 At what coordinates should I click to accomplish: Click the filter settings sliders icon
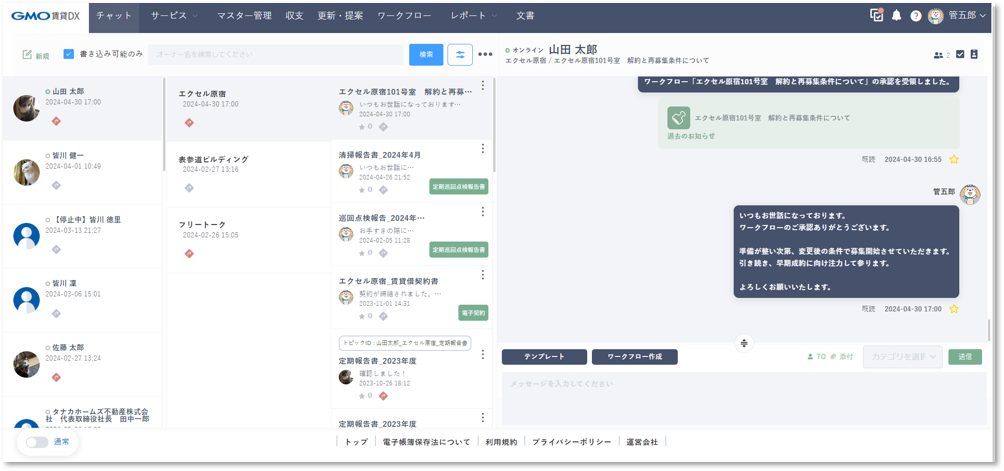[460, 54]
